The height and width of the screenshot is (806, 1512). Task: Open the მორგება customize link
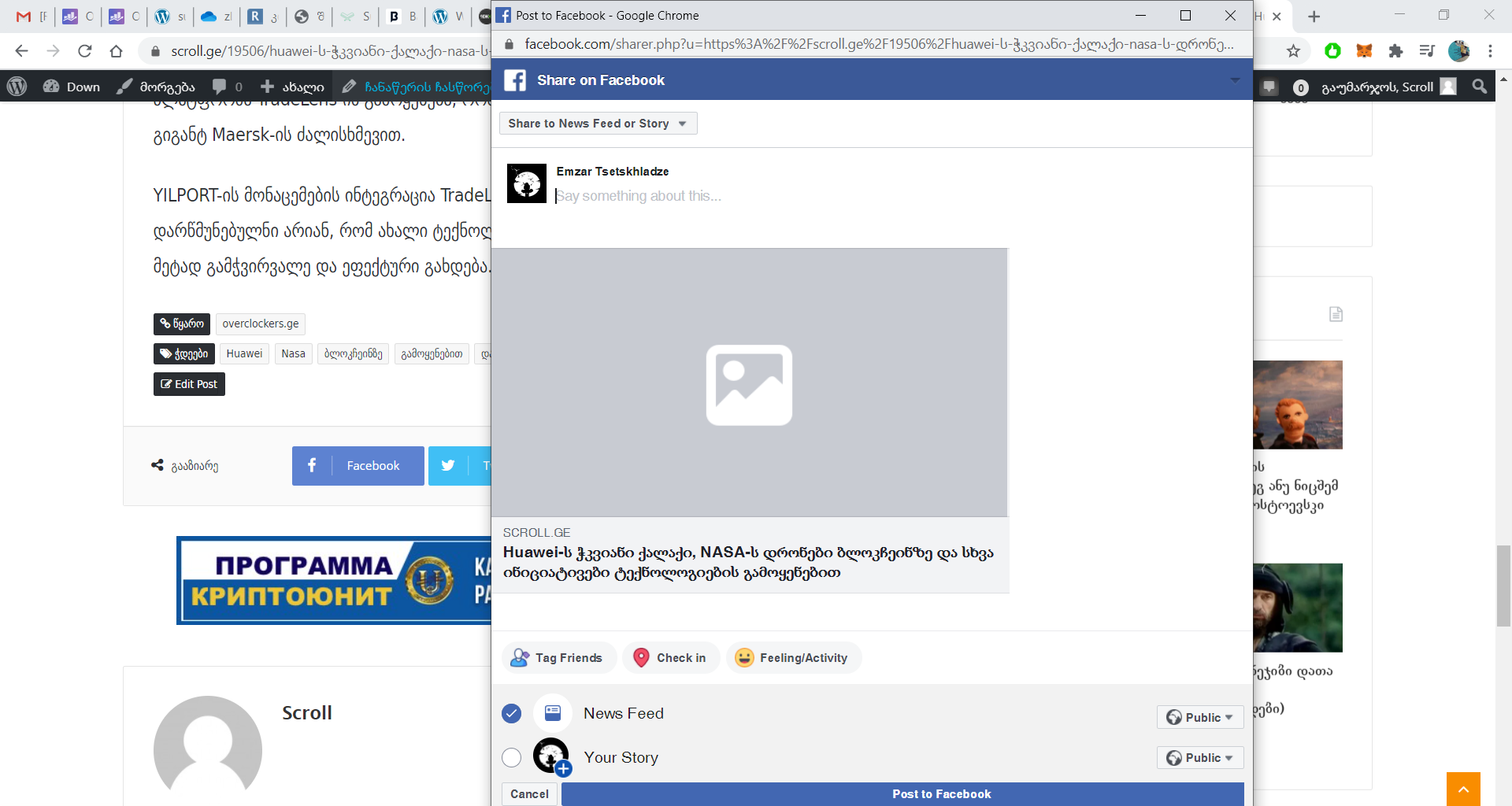click(x=156, y=87)
